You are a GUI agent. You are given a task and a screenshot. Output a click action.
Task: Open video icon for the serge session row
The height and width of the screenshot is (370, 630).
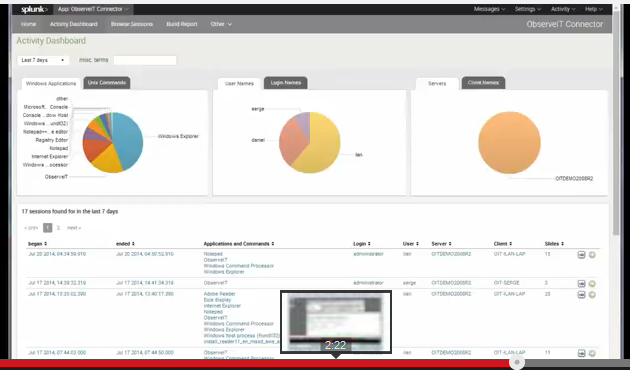581,284
